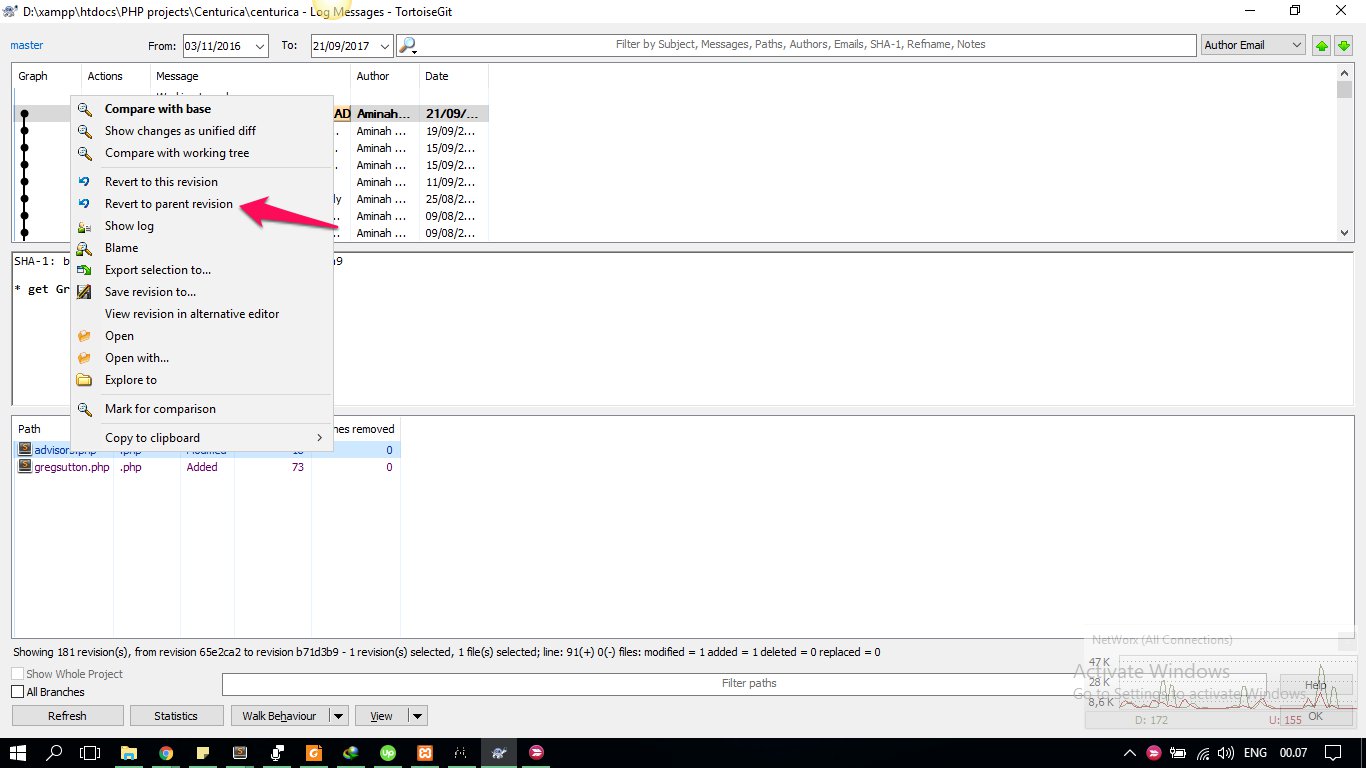Click the Refresh button
The width and height of the screenshot is (1366, 768).
68,716
